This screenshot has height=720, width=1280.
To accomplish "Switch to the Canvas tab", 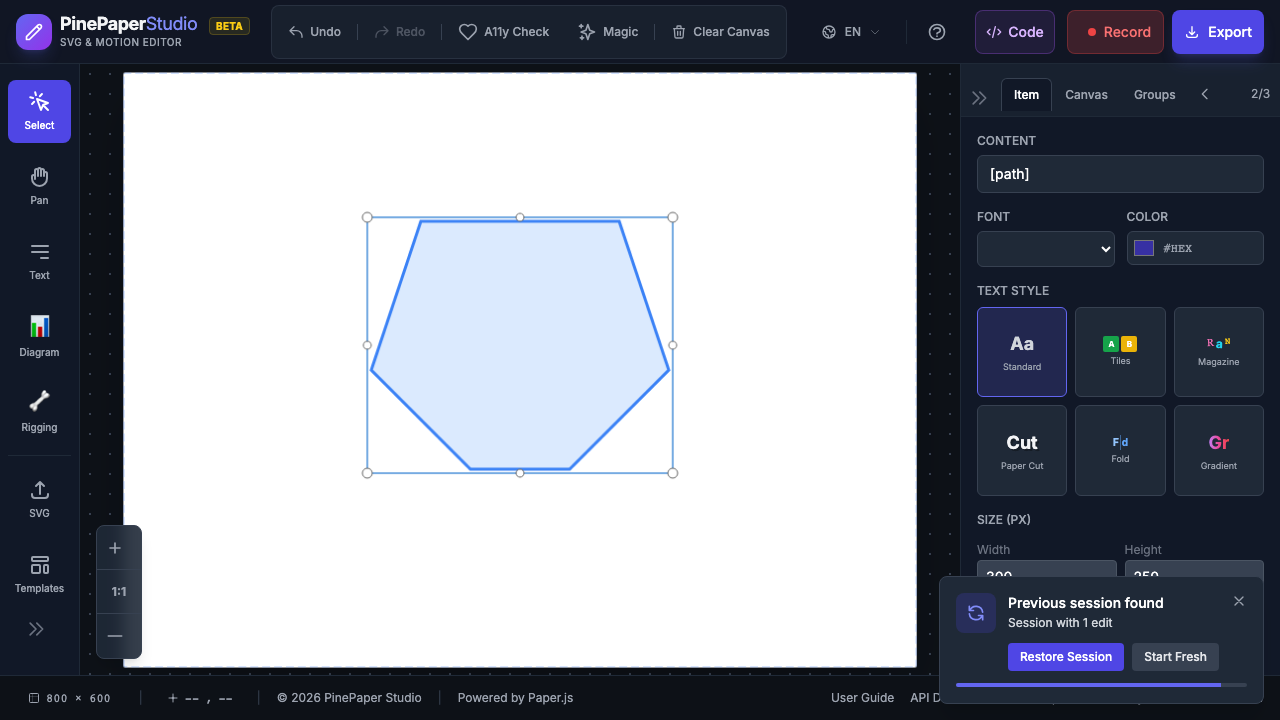I will click(x=1086, y=95).
